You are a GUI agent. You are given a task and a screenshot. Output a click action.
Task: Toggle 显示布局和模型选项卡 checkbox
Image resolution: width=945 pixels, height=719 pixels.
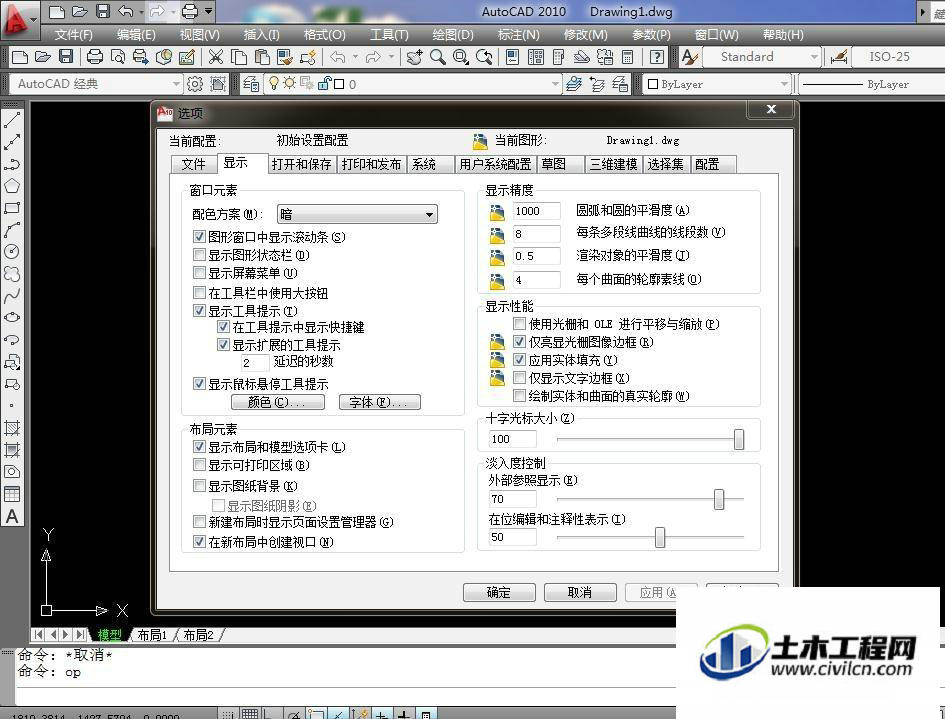coord(199,447)
